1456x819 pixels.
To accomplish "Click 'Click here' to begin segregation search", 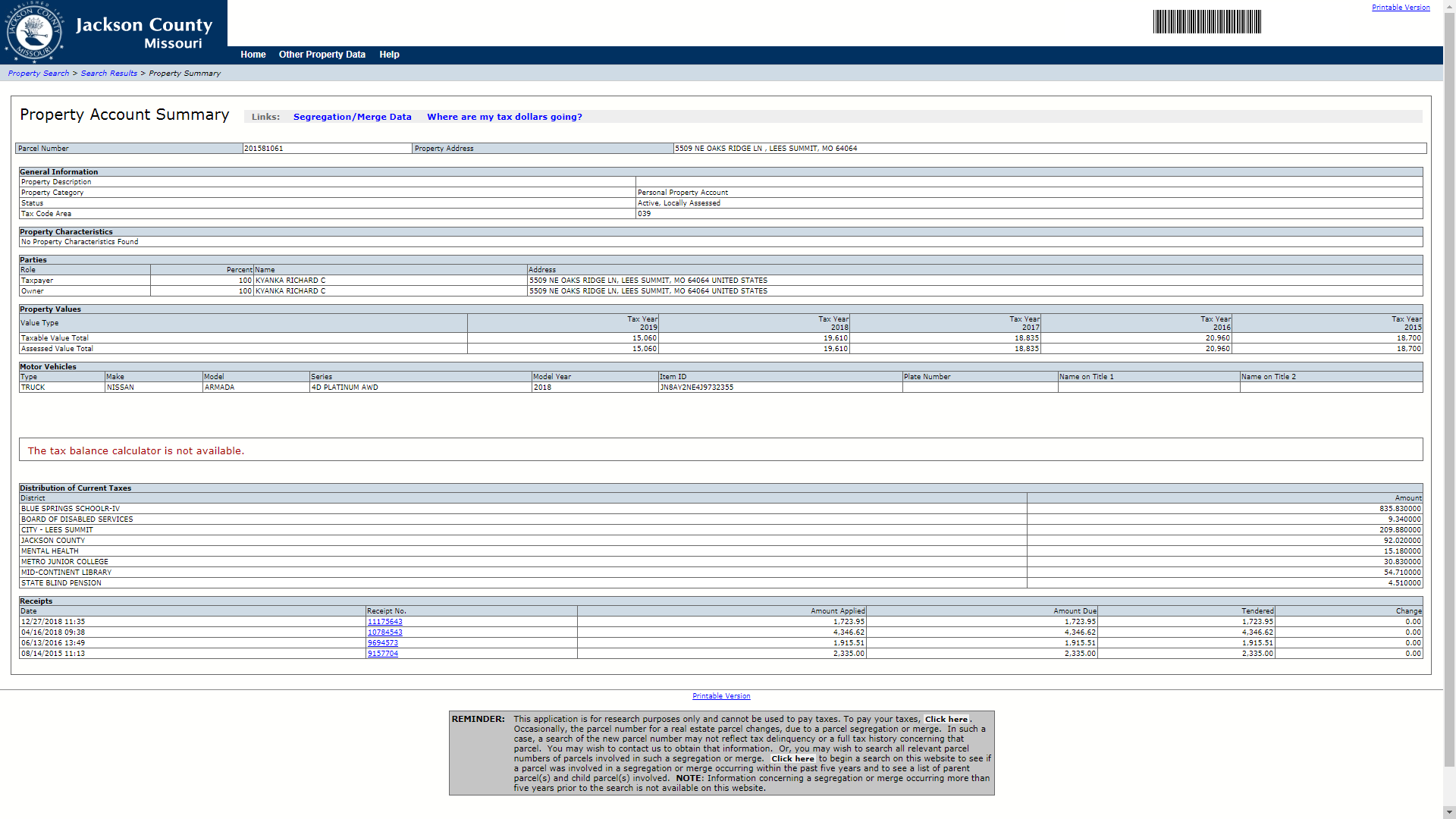I will [792, 758].
